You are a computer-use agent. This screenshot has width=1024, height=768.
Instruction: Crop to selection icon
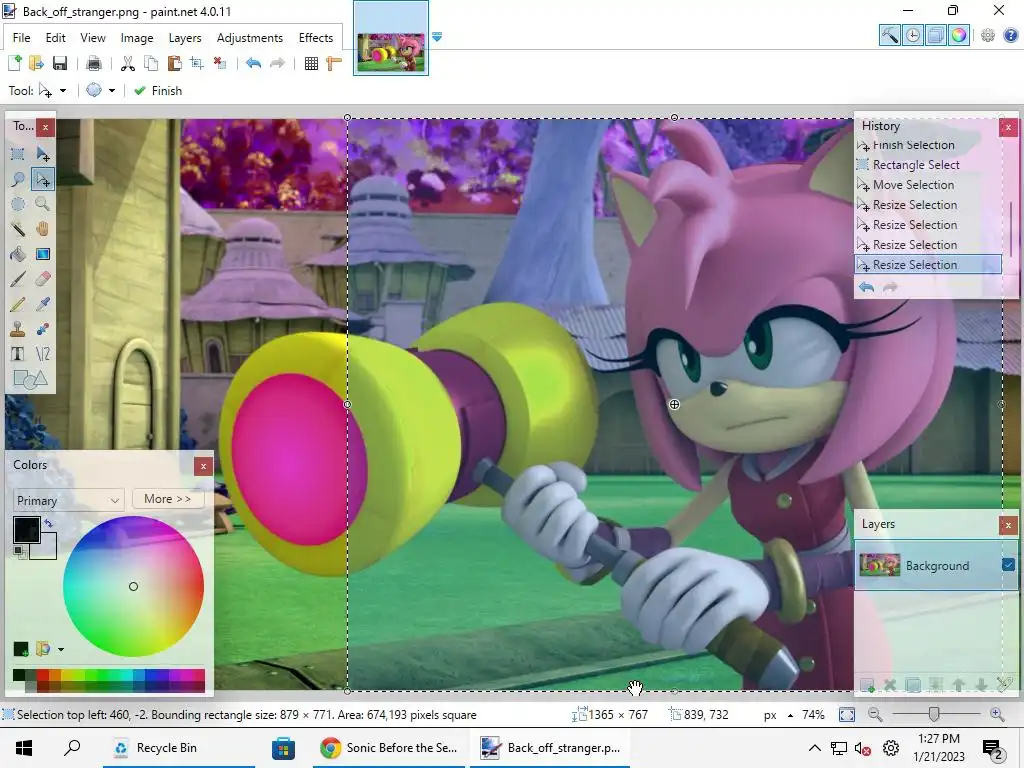(x=197, y=63)
